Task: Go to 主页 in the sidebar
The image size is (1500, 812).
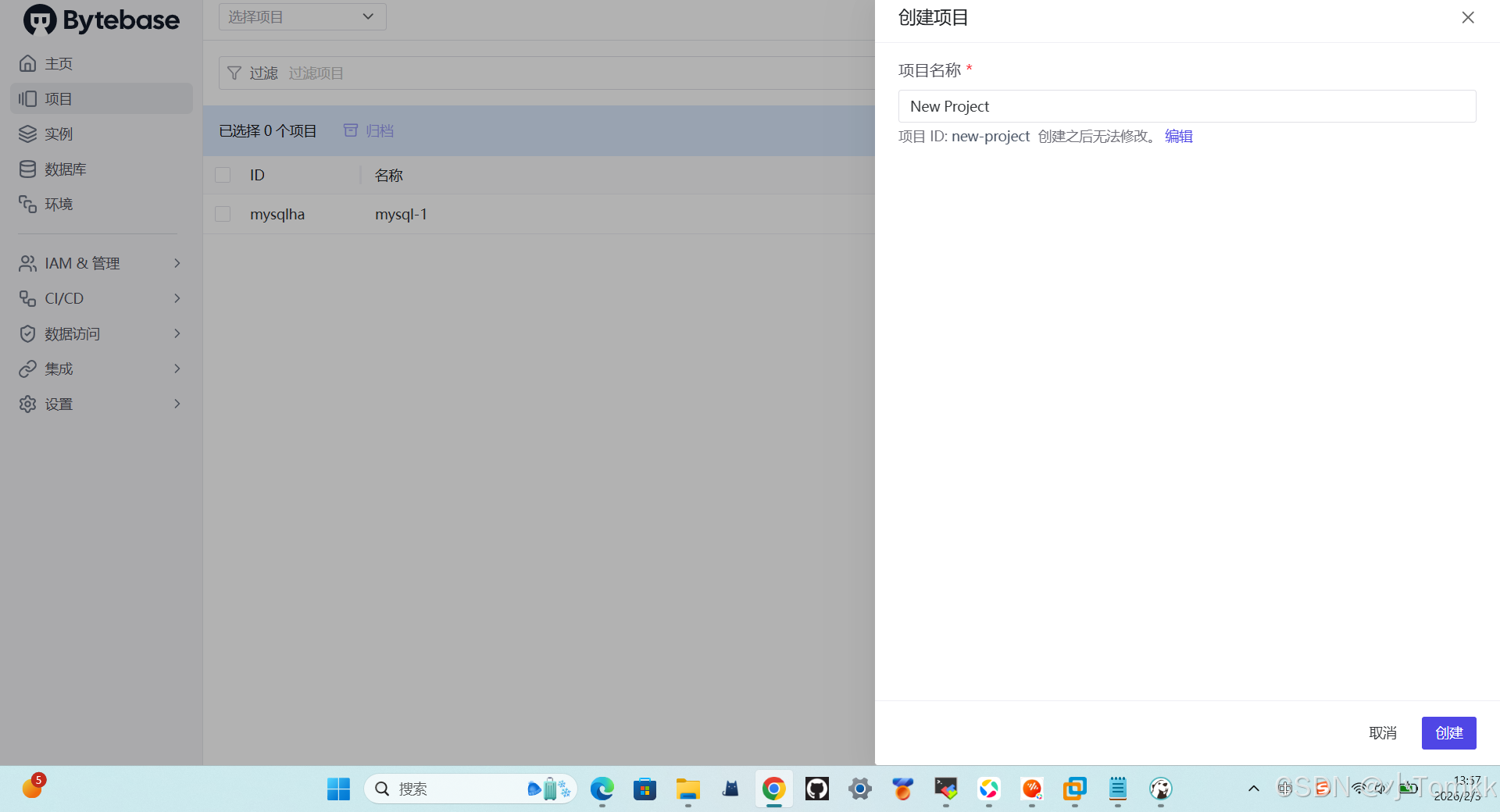Action: click(102, 63)
